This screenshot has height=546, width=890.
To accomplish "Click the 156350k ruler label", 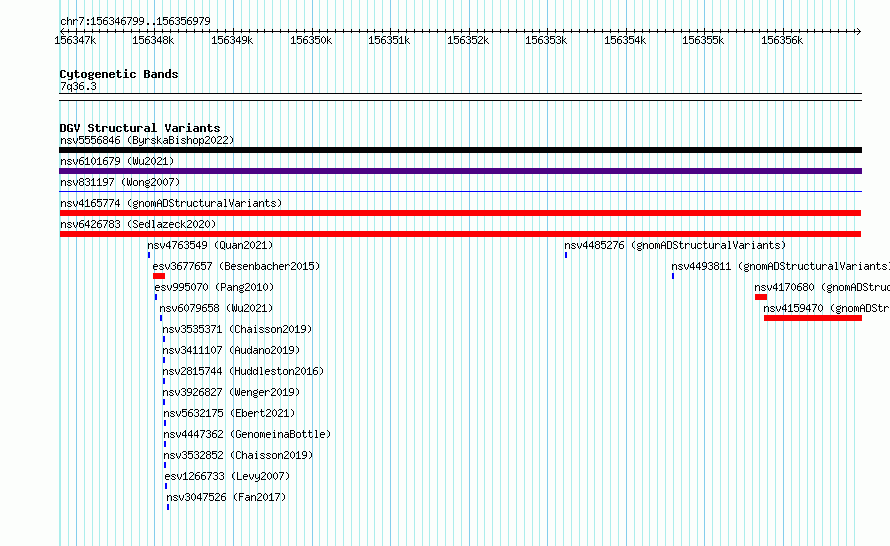I will [311, 40].
